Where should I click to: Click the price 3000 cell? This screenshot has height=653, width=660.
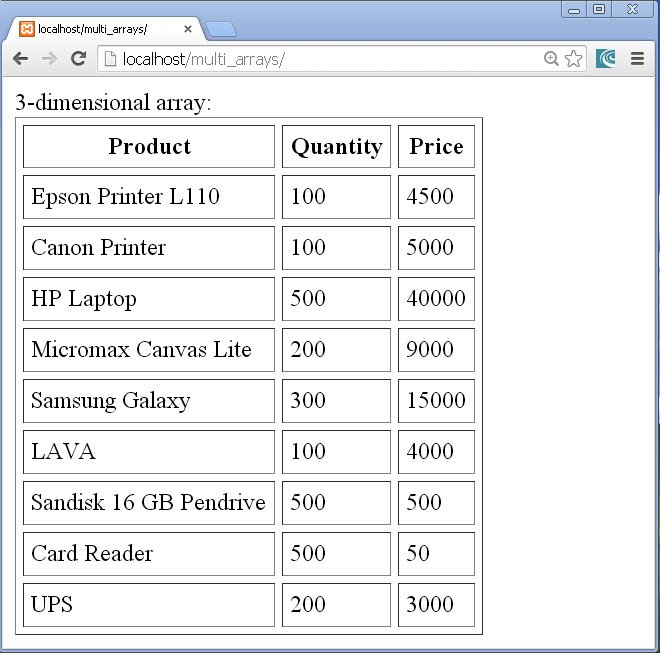[x=436, y=605]
